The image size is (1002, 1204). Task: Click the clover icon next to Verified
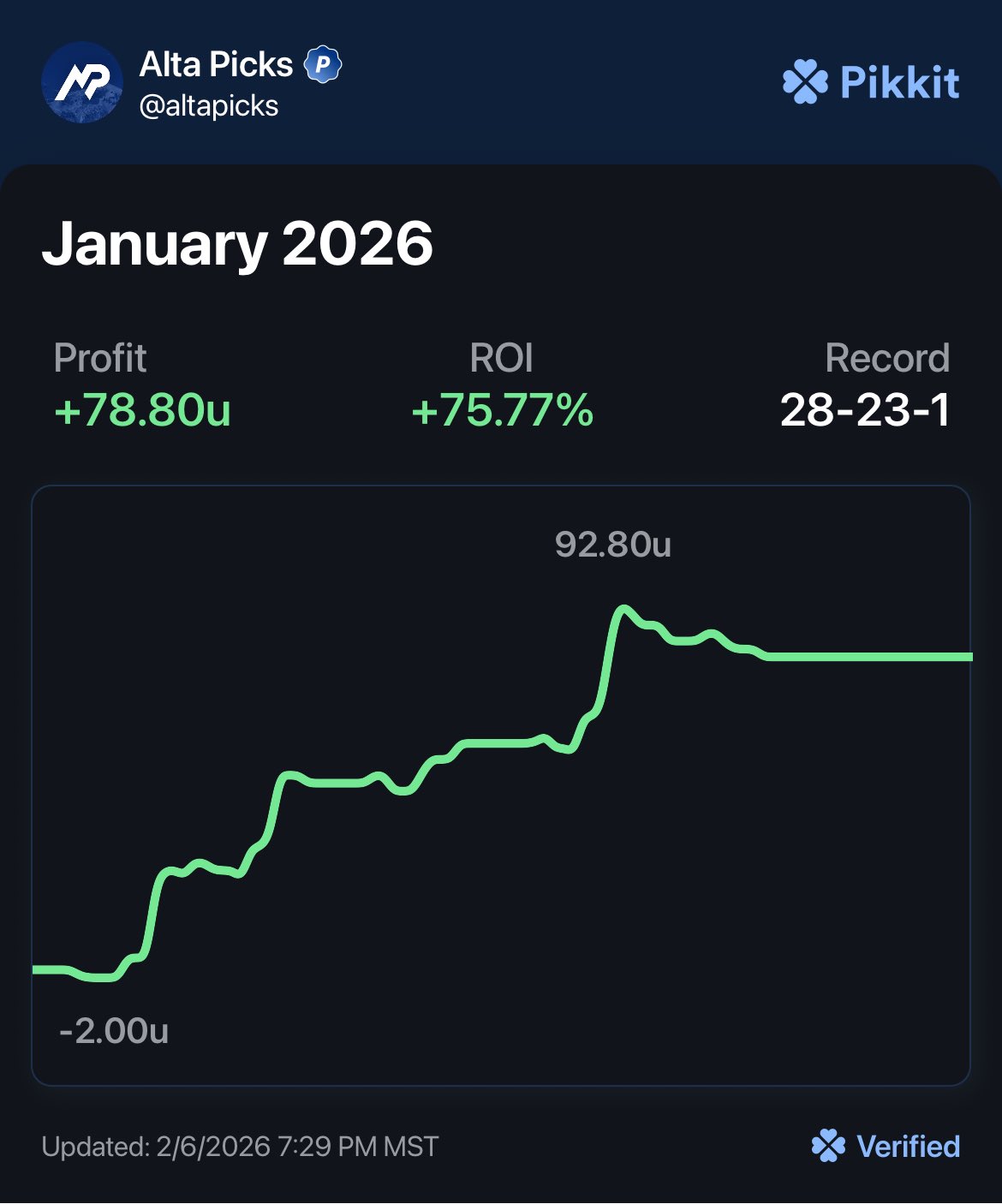828,1146
